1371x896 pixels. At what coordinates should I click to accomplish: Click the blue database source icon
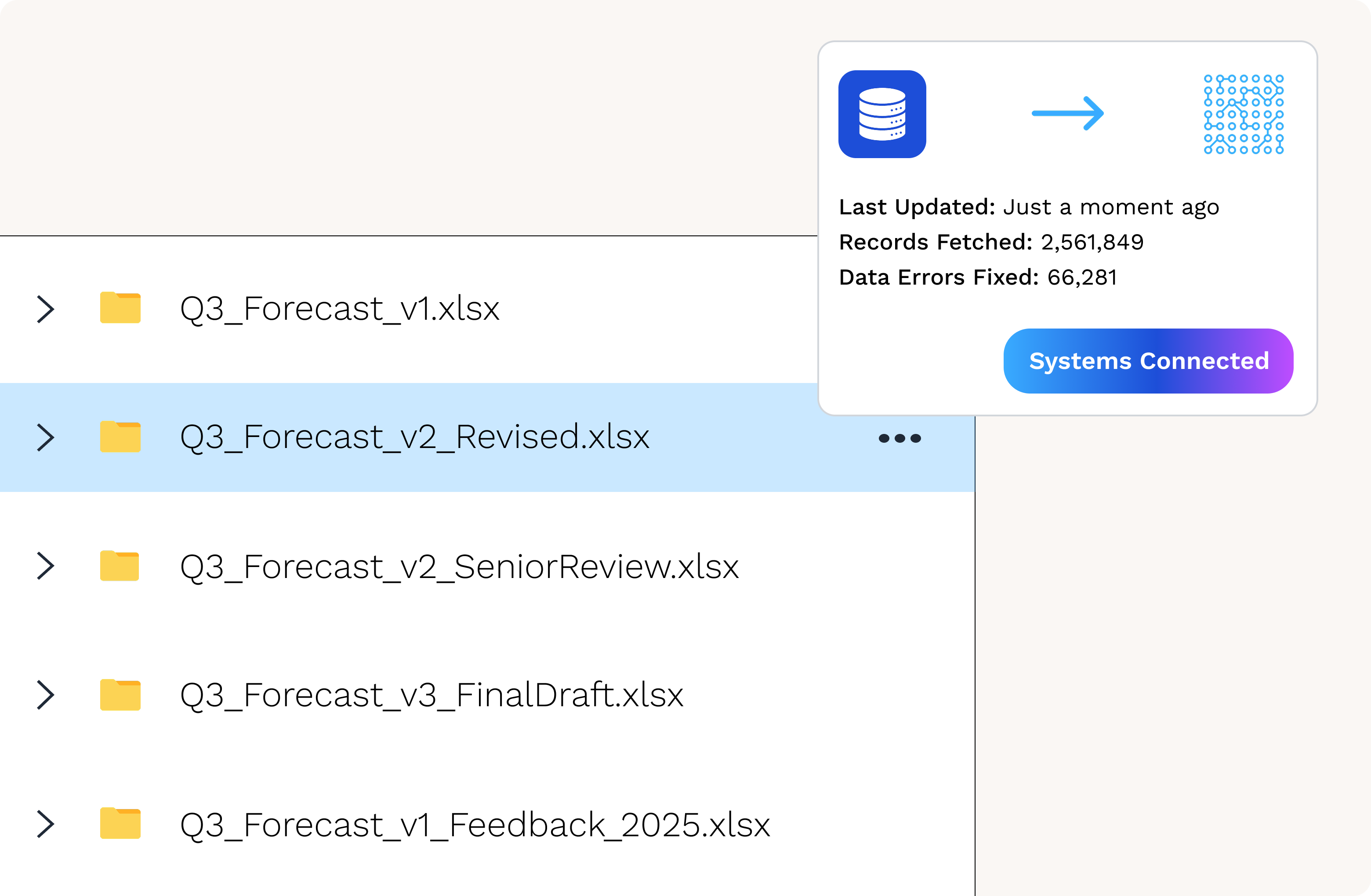pyautogui.click(x=882, y=114)
